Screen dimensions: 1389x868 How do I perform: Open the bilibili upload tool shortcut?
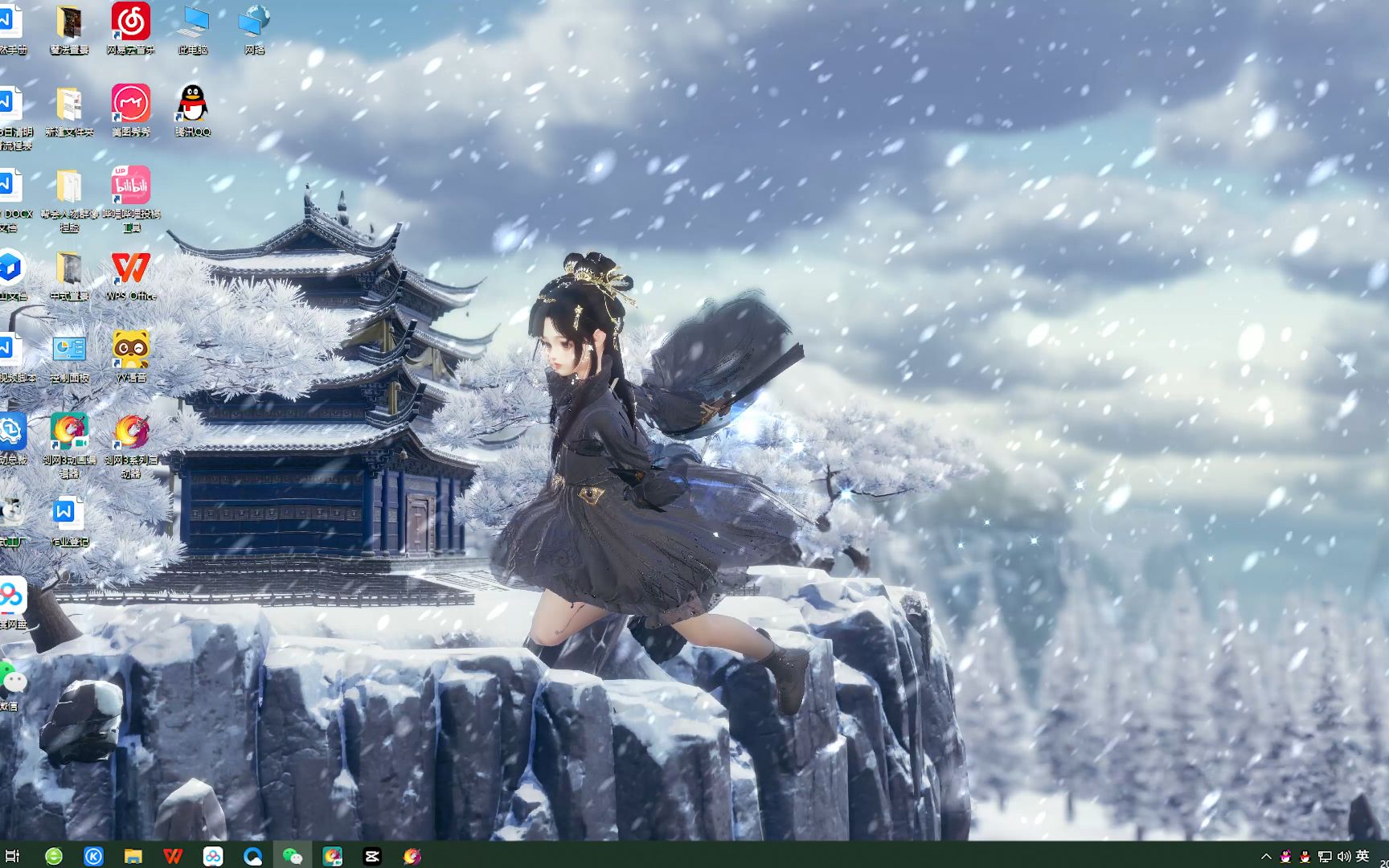(x=131, y=199)
